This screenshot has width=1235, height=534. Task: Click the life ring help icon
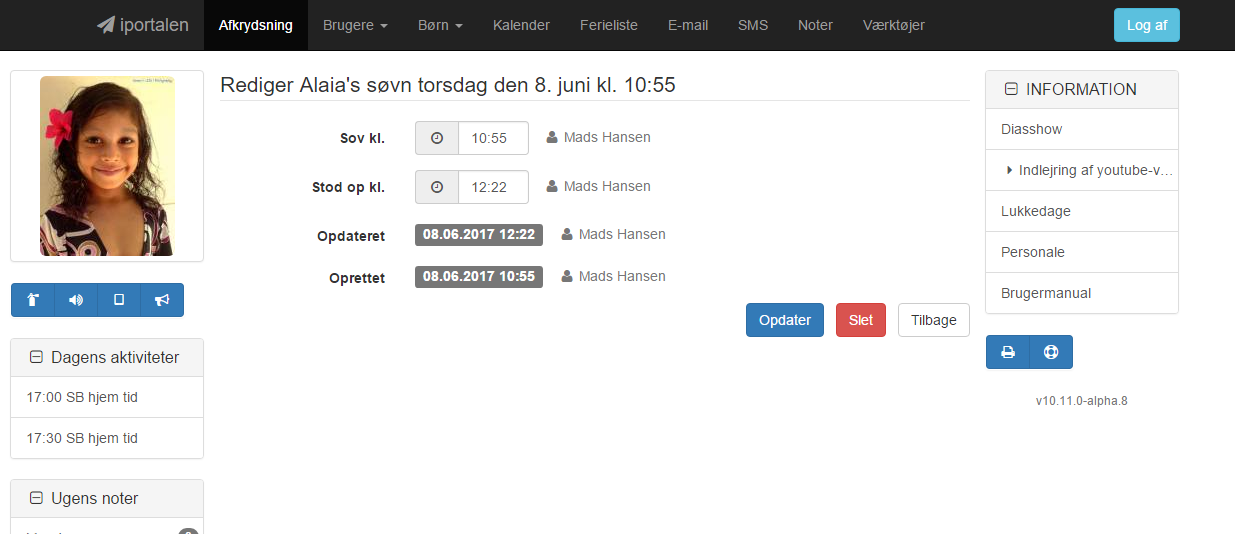pyautogui.click(x=1051, y=352)
